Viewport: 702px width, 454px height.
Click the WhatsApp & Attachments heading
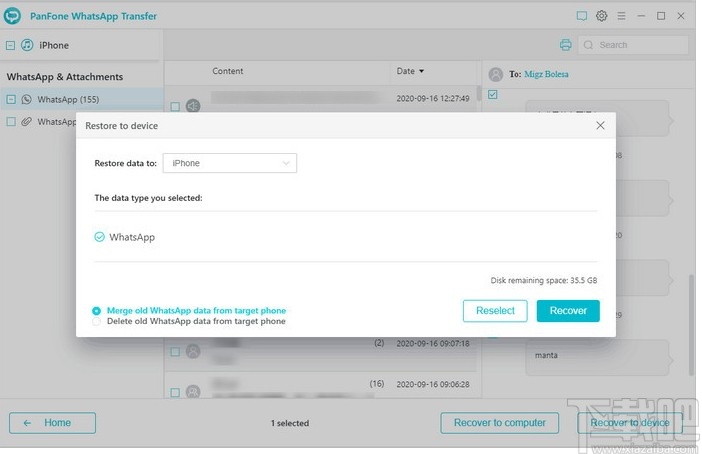pyautogui.click(x=64, y=77)
